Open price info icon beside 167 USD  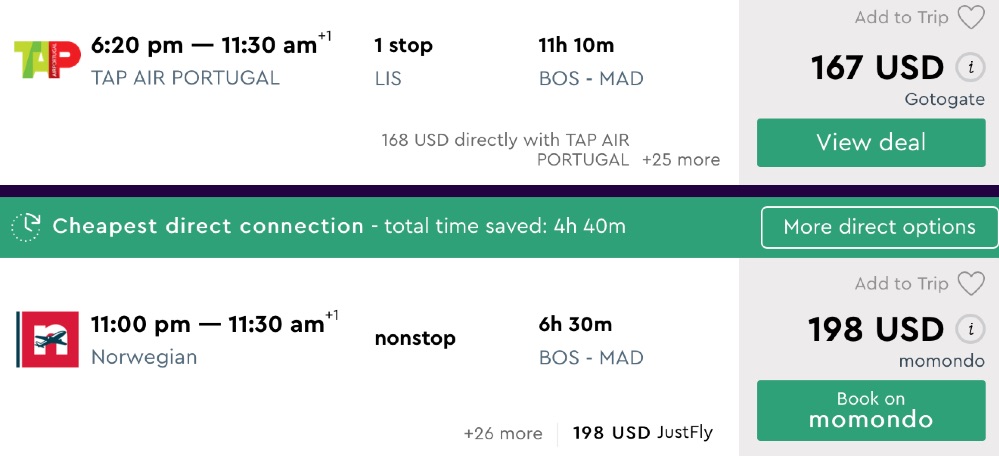(967, 68)
